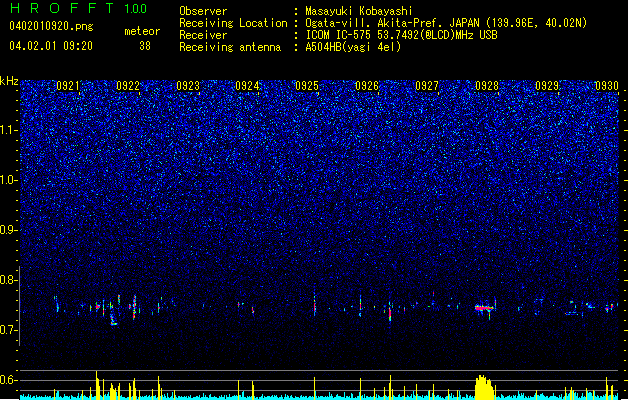Click the 0924 time marker
The width and height of the screenshot is (629, 400).
247,86
